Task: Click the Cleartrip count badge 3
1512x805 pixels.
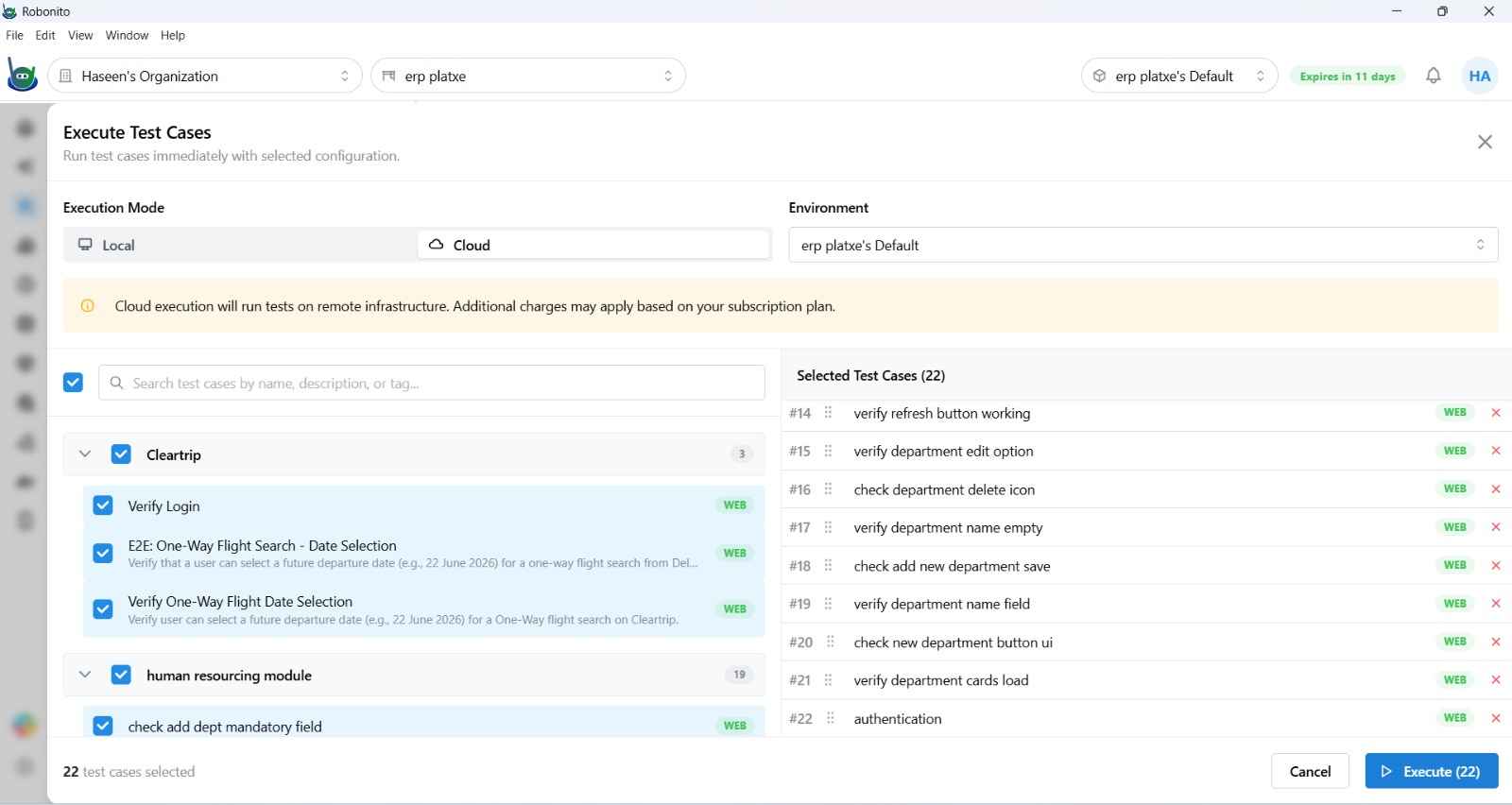Action: (x=742, y=454)
